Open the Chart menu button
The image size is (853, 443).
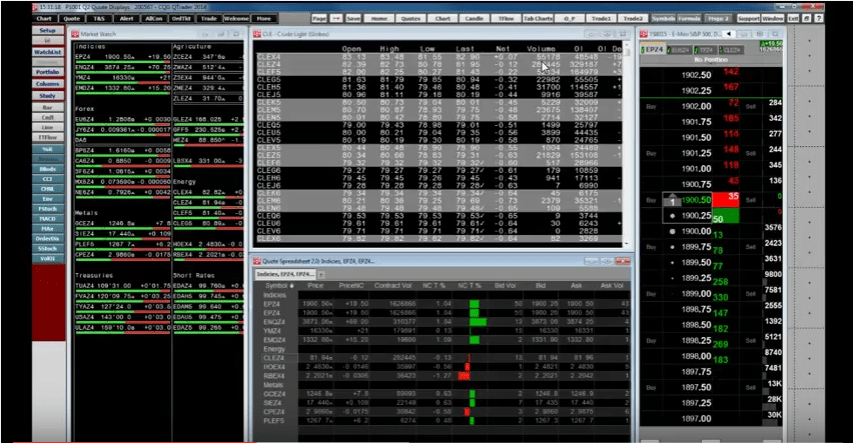coord(44,19)
